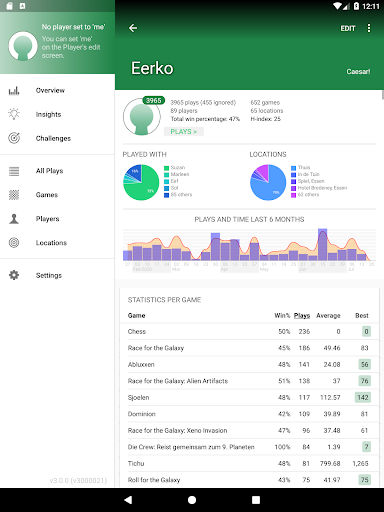Image resolution: width=384 pixels, height=512 pixels.
Task: Select the Players pawn icon
Action: tap(14, 219)
